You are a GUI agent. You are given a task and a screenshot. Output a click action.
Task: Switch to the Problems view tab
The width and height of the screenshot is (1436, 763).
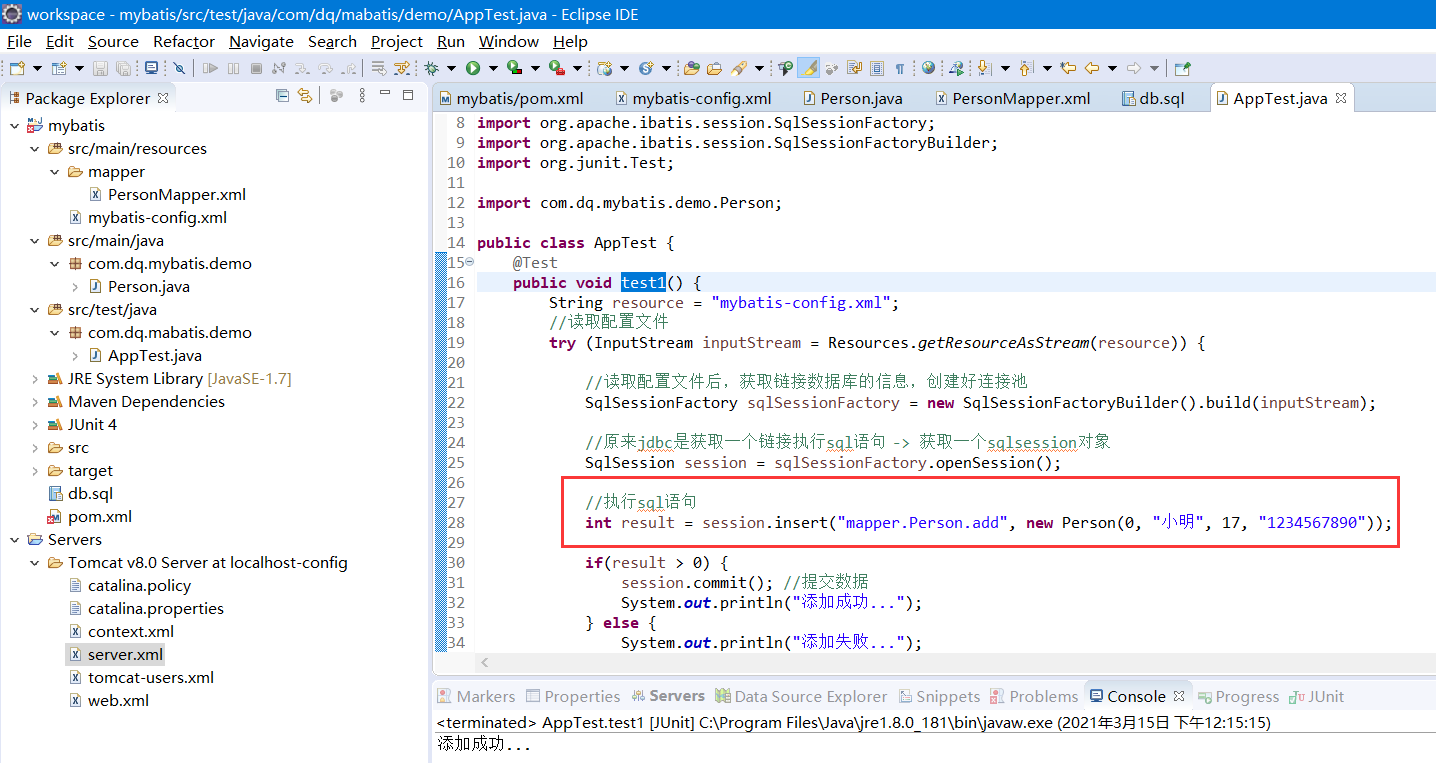click(x=1034, y=696)
